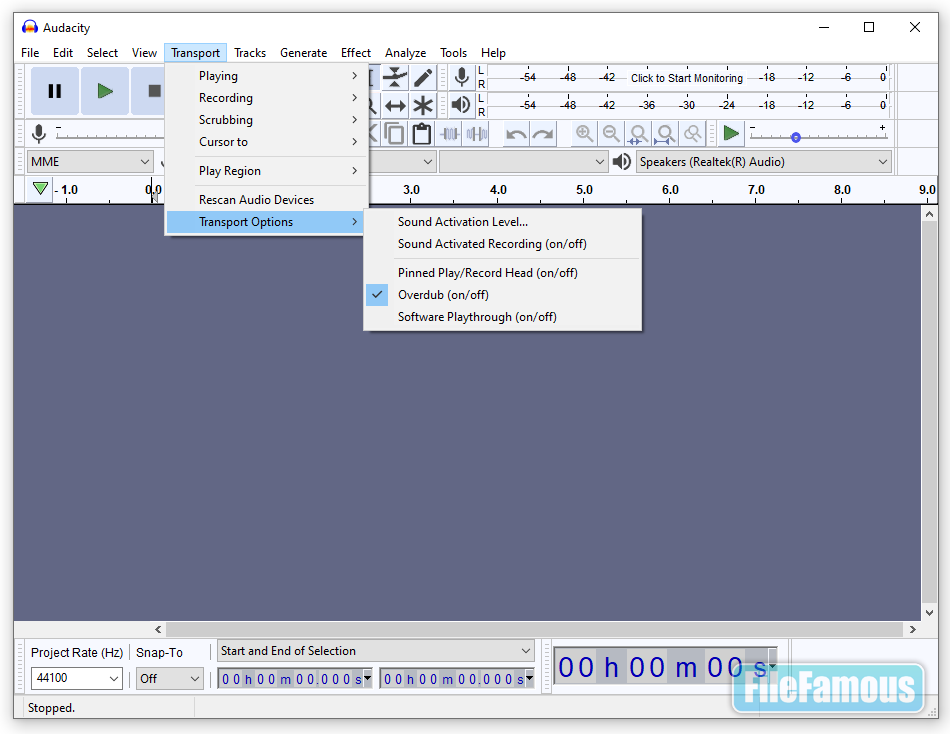950x734 pixels.
Task: Click the playback level meter bar
Action: click(x=688, y=105)
